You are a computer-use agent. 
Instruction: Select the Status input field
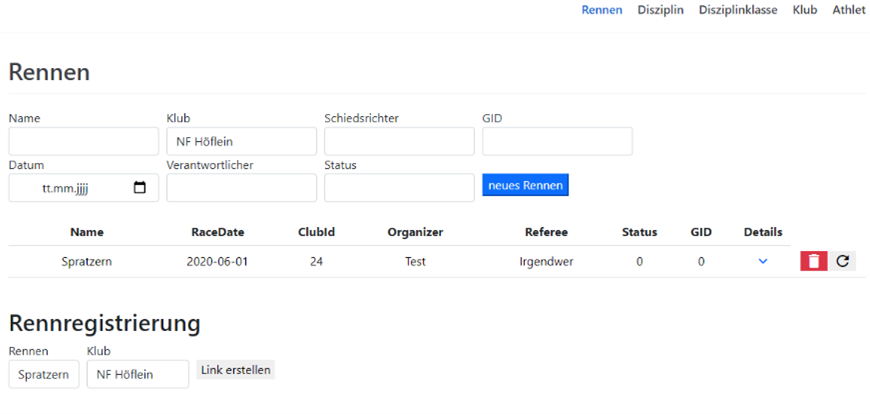click(x=399, y=188)
